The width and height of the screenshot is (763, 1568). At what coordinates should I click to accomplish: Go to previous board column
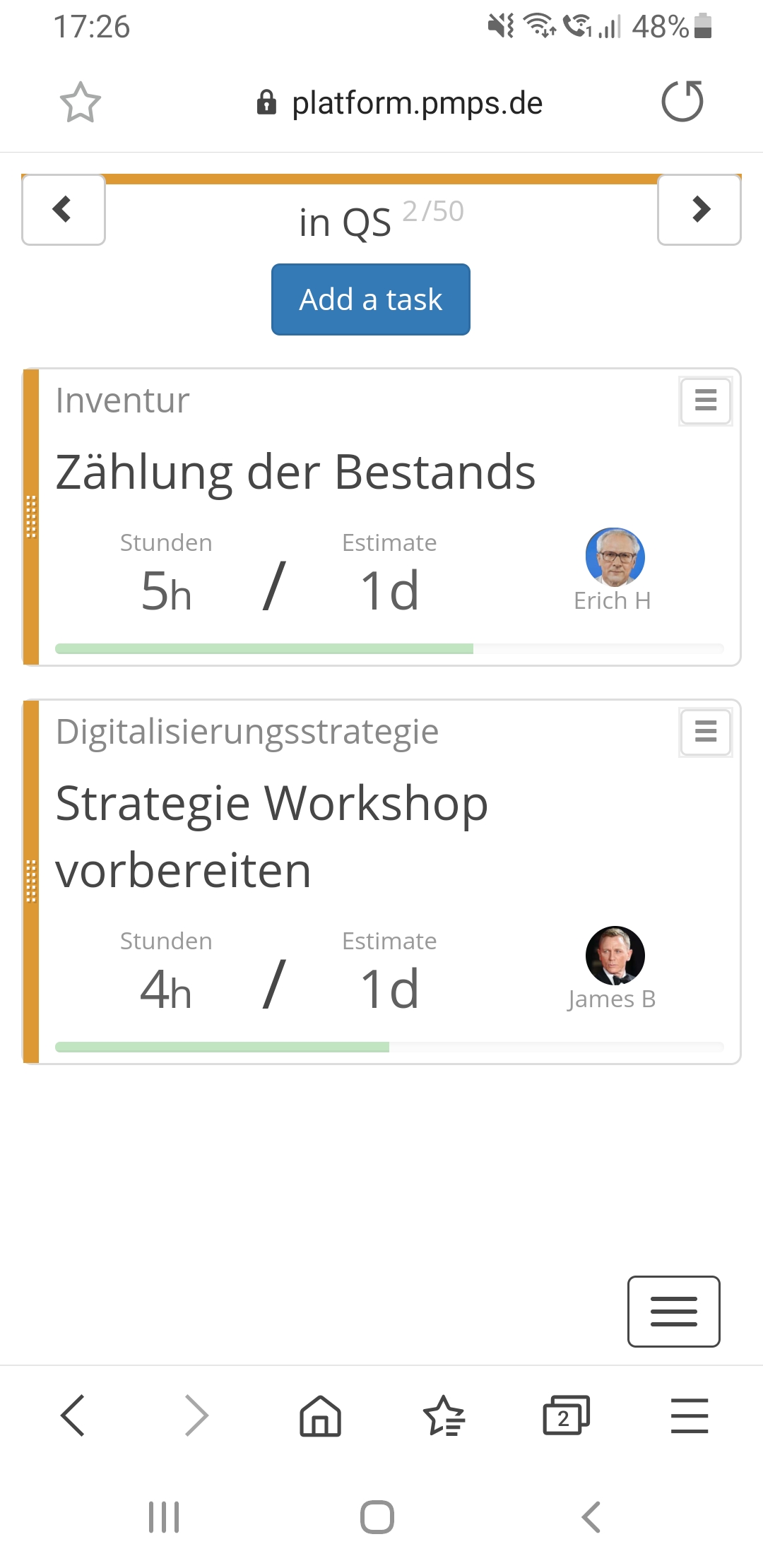point(64,210)
